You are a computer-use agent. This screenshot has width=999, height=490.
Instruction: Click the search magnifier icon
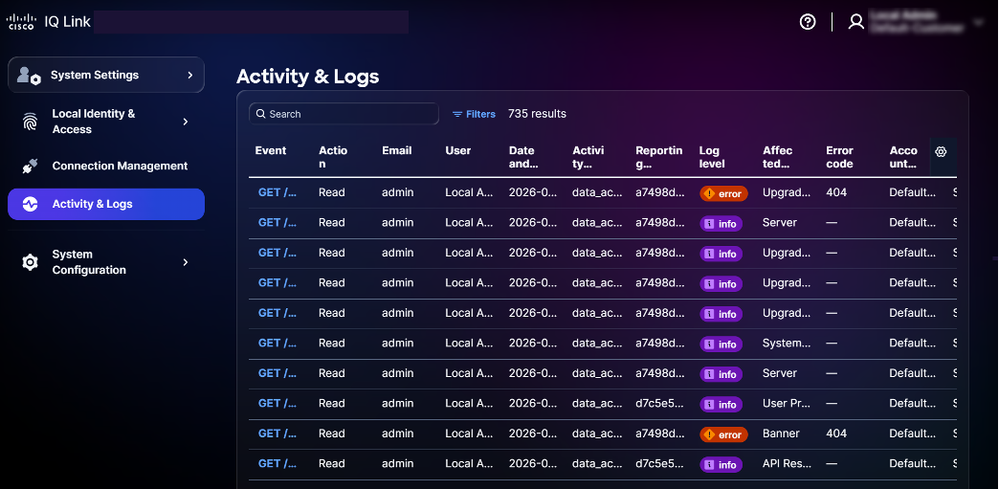coord(261,114)
